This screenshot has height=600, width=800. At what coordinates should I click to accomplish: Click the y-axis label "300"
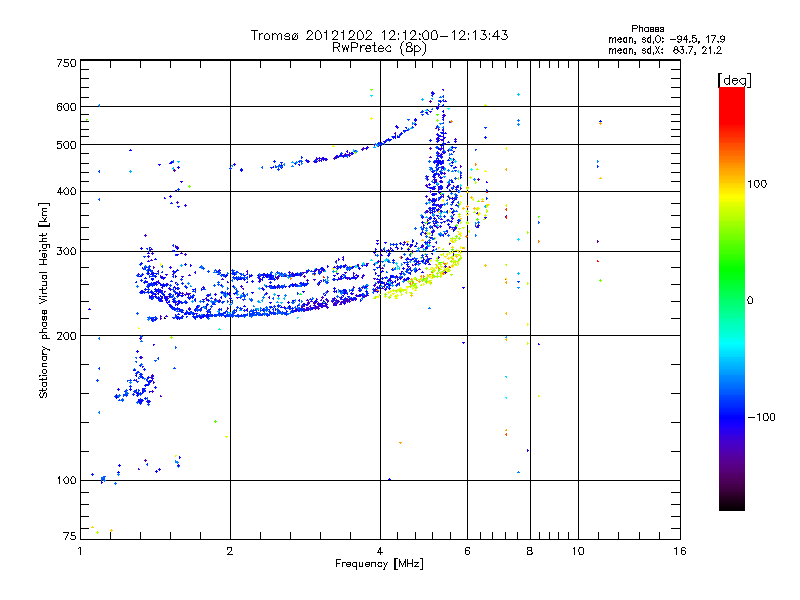click(66, 252)
